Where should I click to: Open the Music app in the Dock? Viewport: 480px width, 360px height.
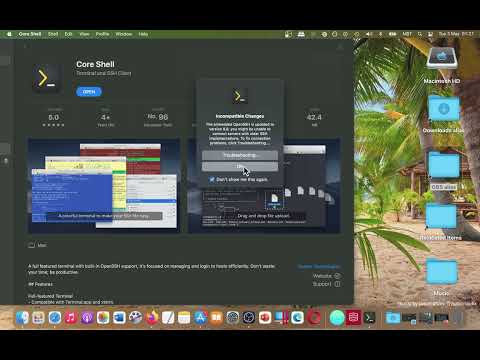tap(71, 318)
